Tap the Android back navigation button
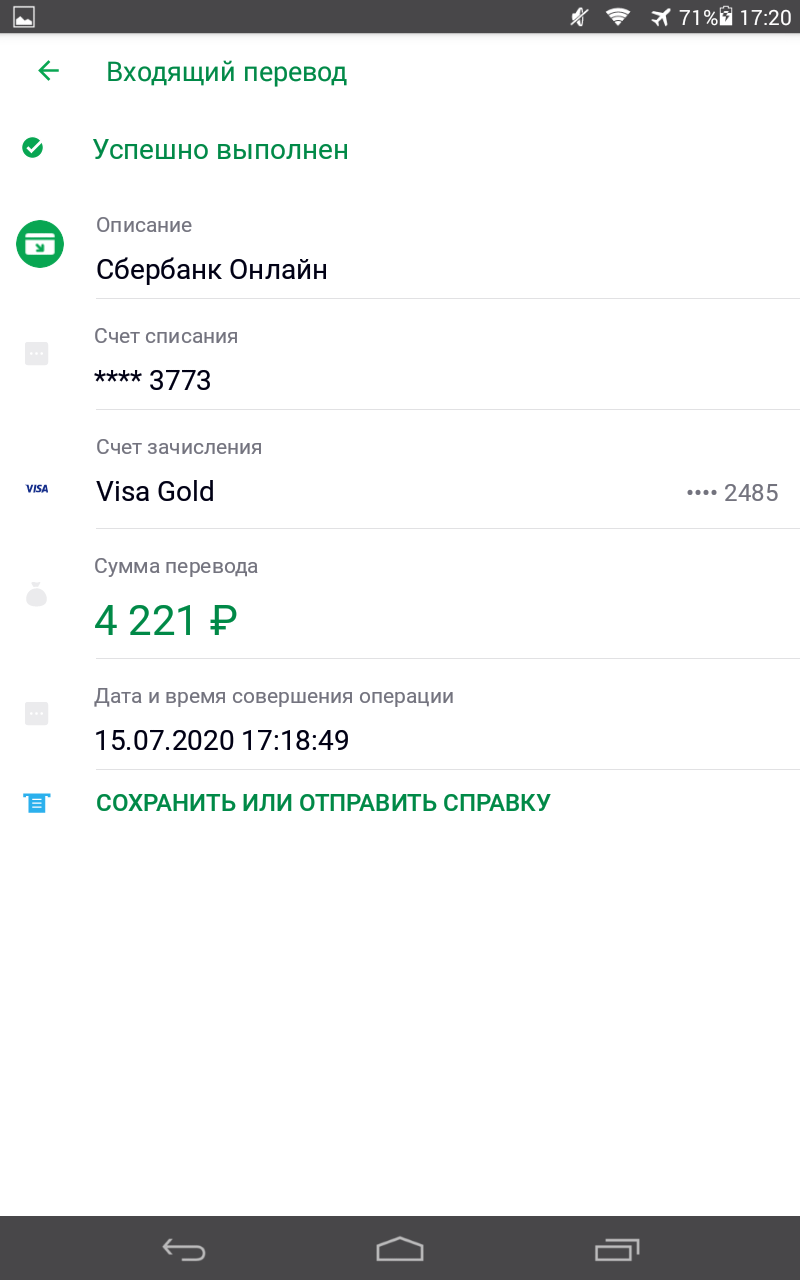 (184, 1249)
